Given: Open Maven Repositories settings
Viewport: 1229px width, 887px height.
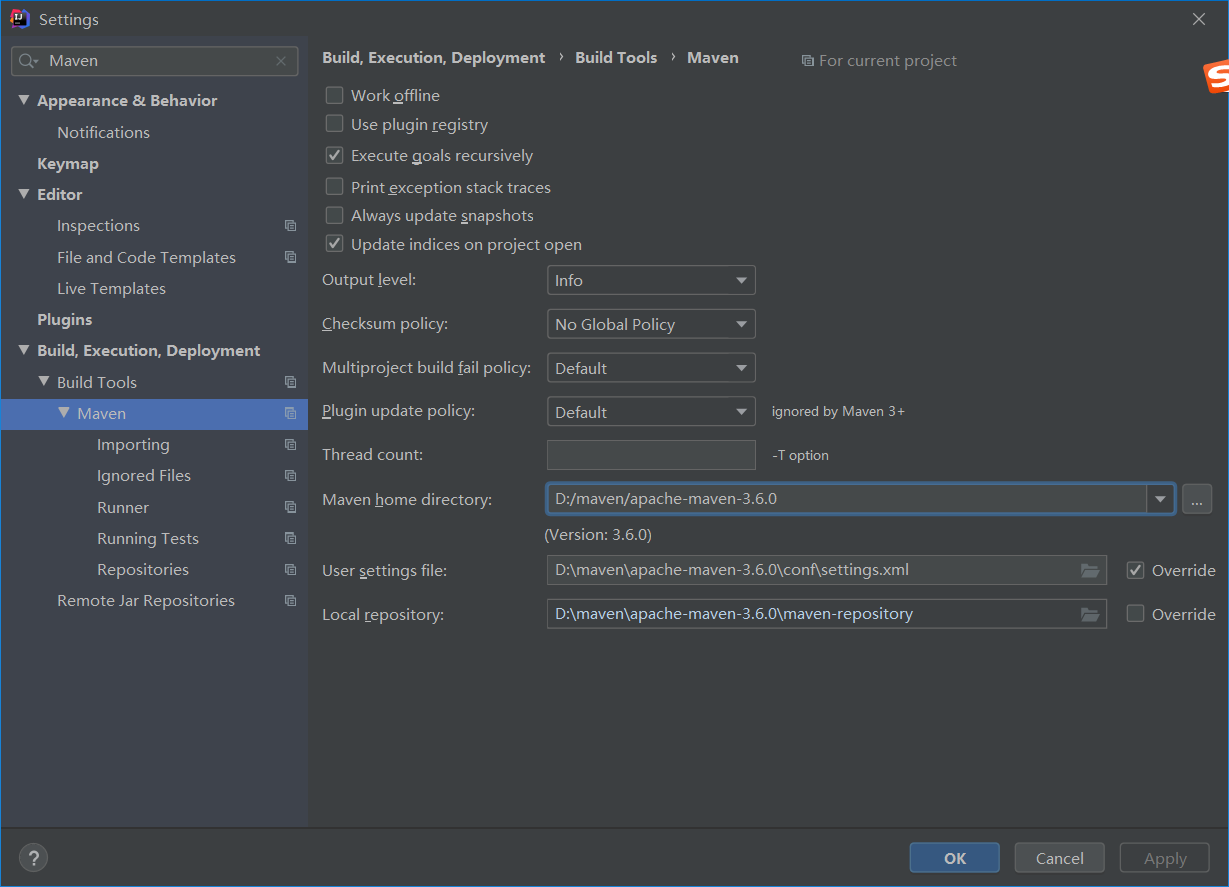Looking at the screenshot, I should pos(143,569).
